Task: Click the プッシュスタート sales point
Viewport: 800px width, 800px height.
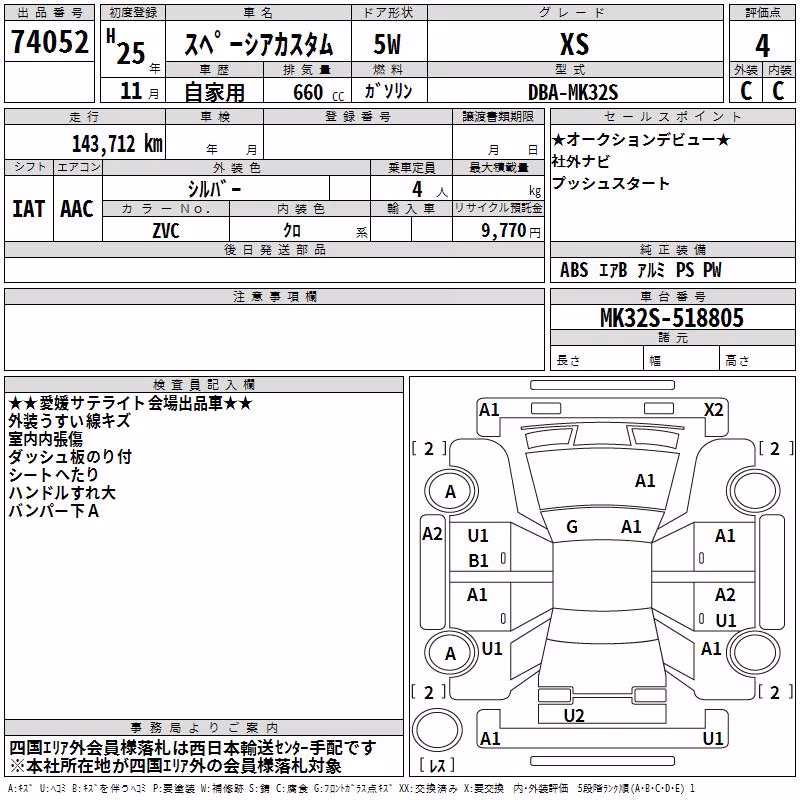Action: pyautogui.click(x=610, y=183)
